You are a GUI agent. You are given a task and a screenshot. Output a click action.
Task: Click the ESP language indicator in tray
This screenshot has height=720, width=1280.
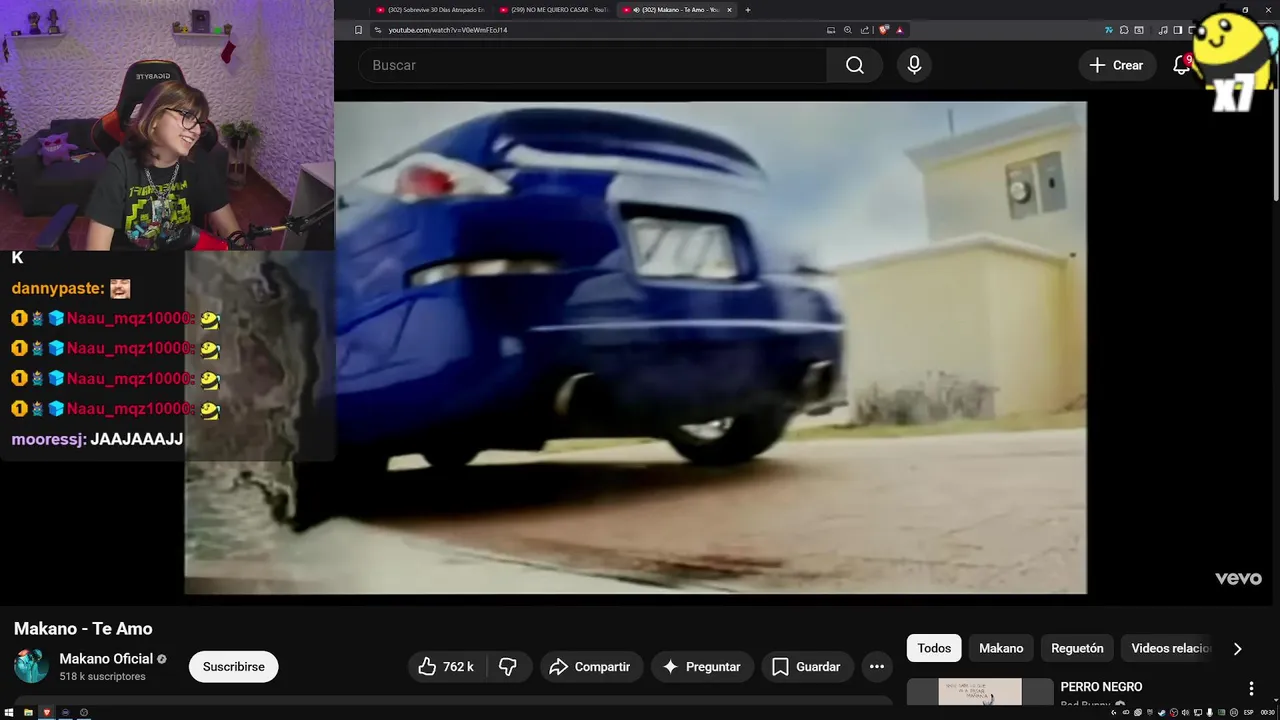click(x=1249, y=712)
